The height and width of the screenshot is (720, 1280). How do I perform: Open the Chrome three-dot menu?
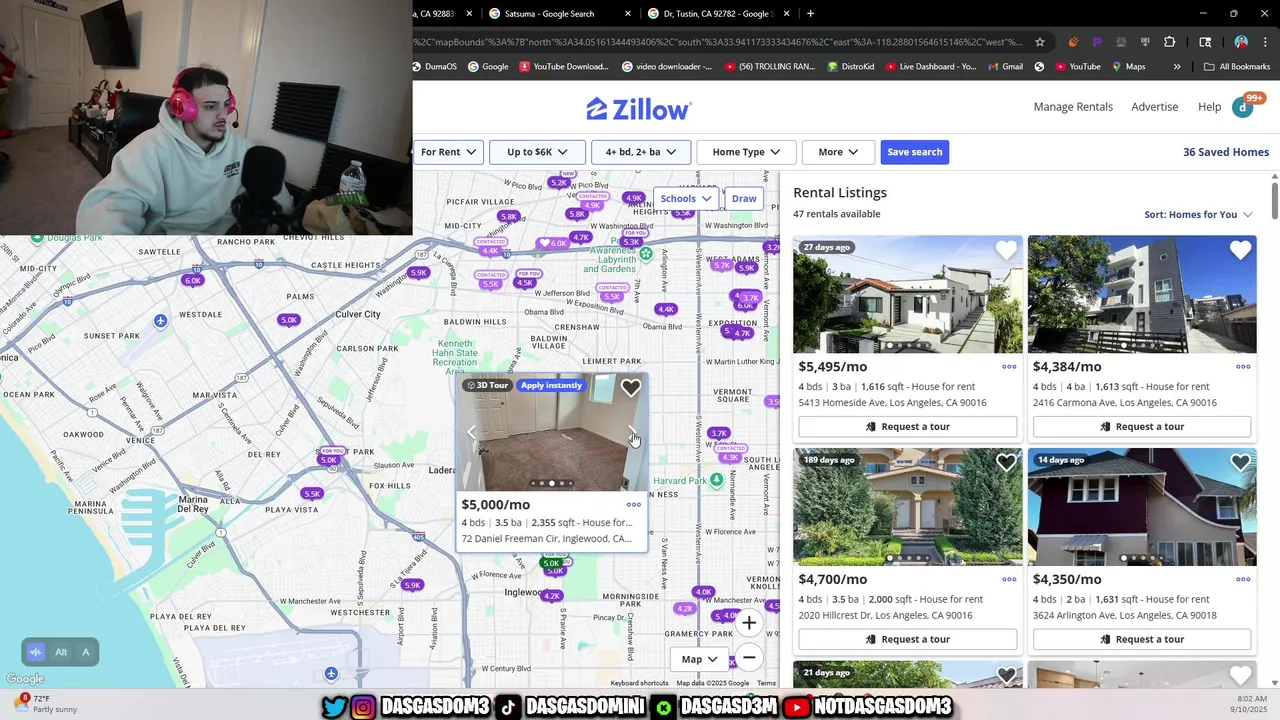[1266, 42]
